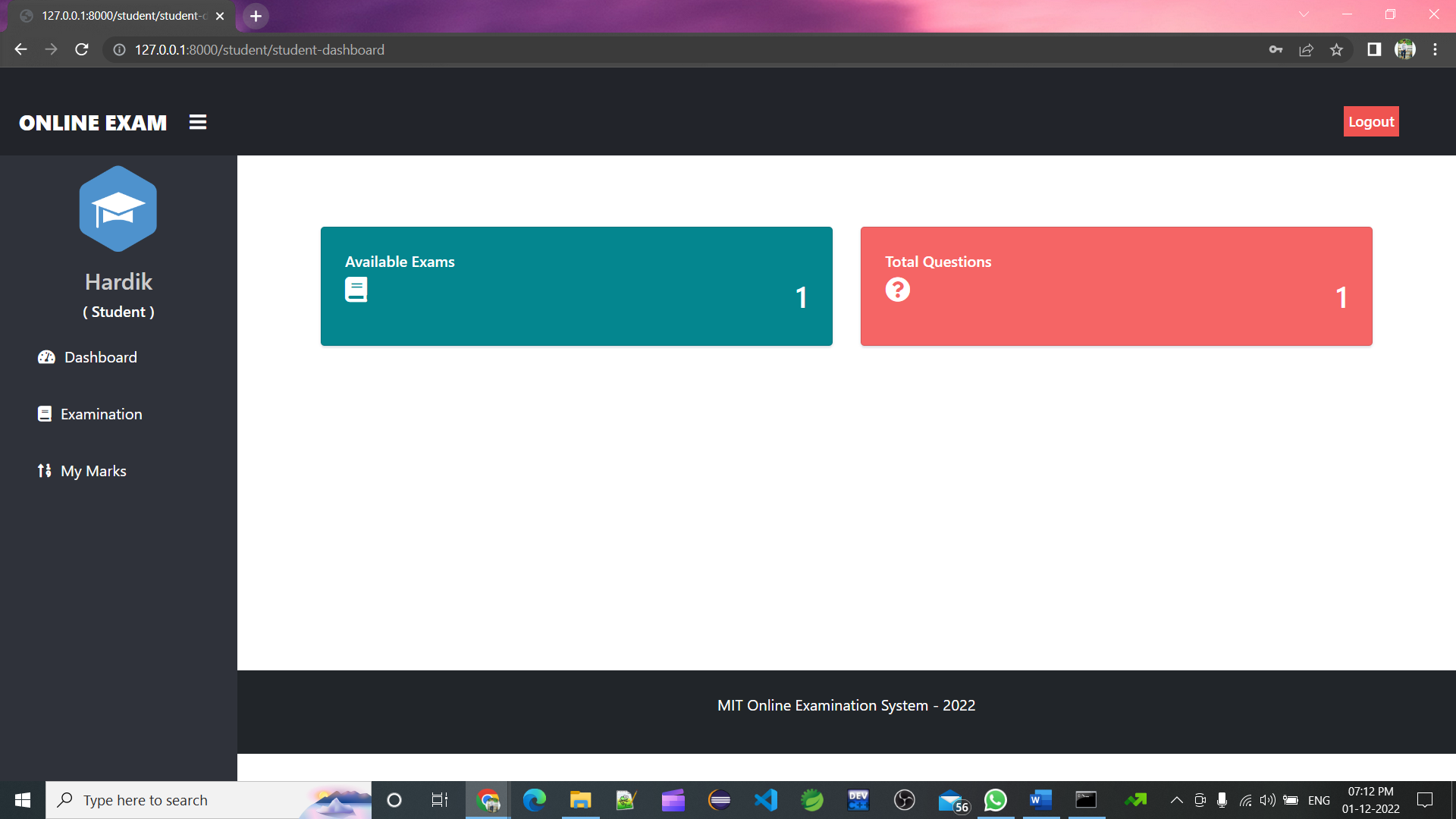Close the student-dashboard tab
This screenshot has width=1456, height=819.
[x=220, y=16]
